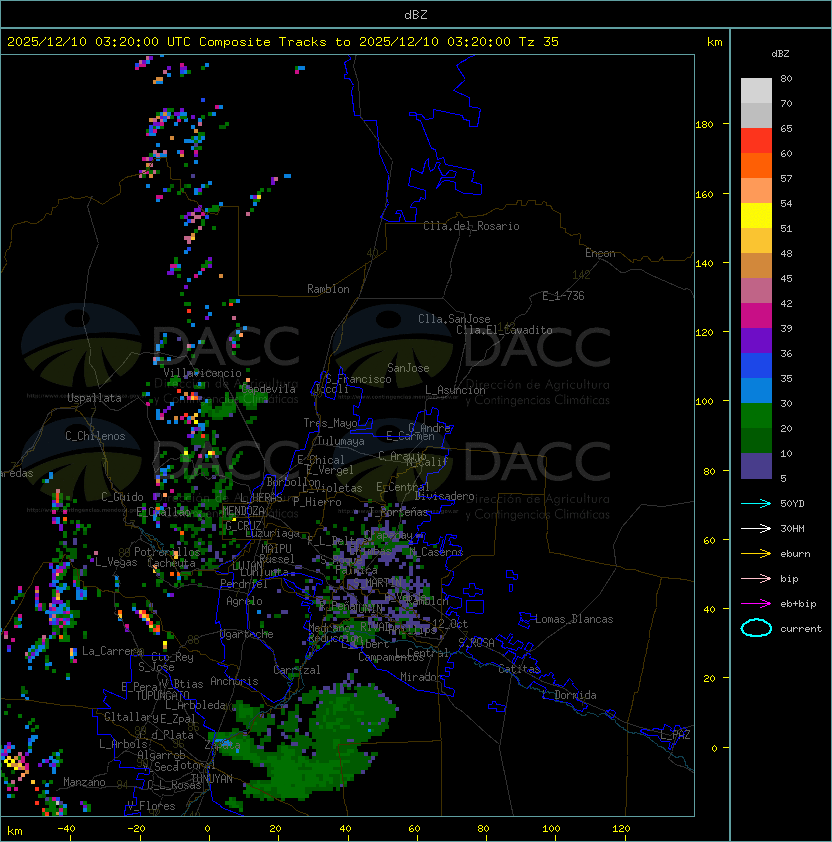Click the cyan ellipse current-track icon
Viewport: 832px width, 842px height.
pyautogui.click(x=756, y=628)
